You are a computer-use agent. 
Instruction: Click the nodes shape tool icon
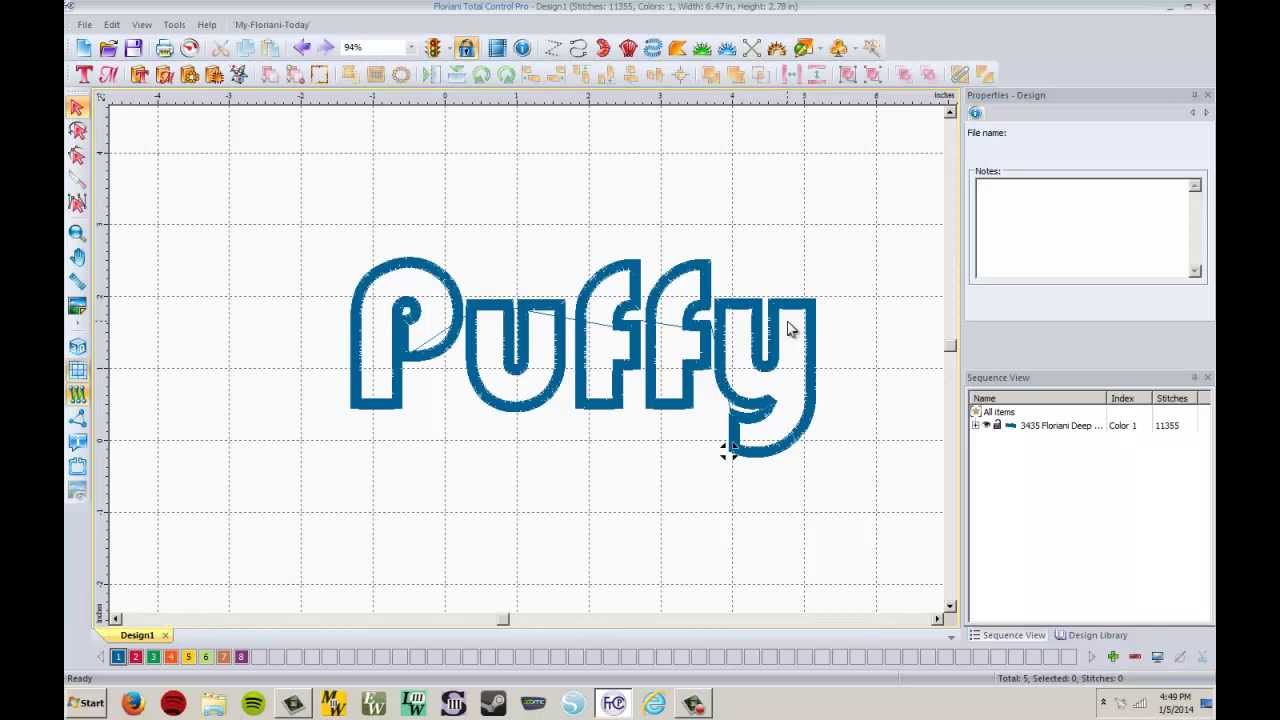[x=77, y=419]
